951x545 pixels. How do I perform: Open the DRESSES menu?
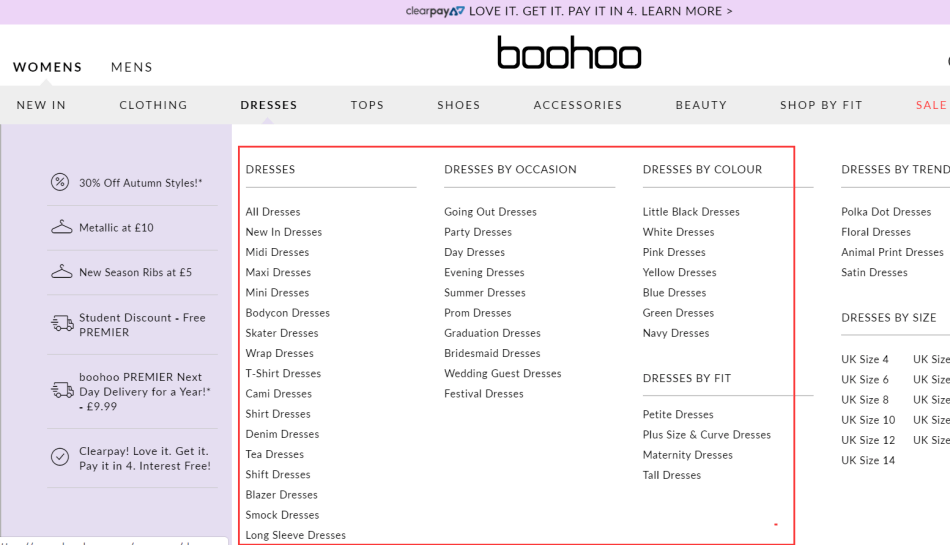269,105
